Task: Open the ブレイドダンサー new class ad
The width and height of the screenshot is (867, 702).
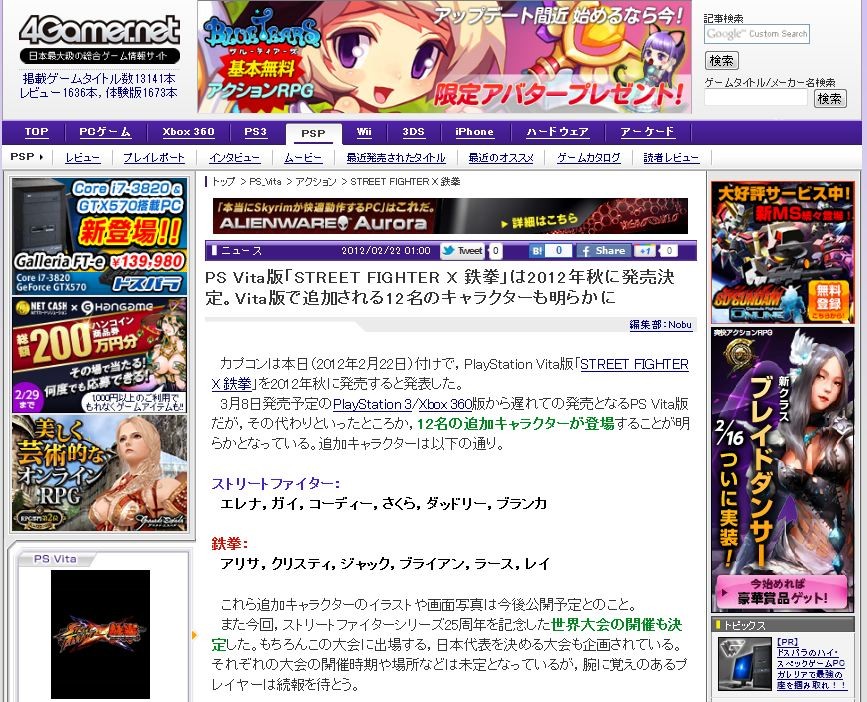Action: tap(783, 470)
